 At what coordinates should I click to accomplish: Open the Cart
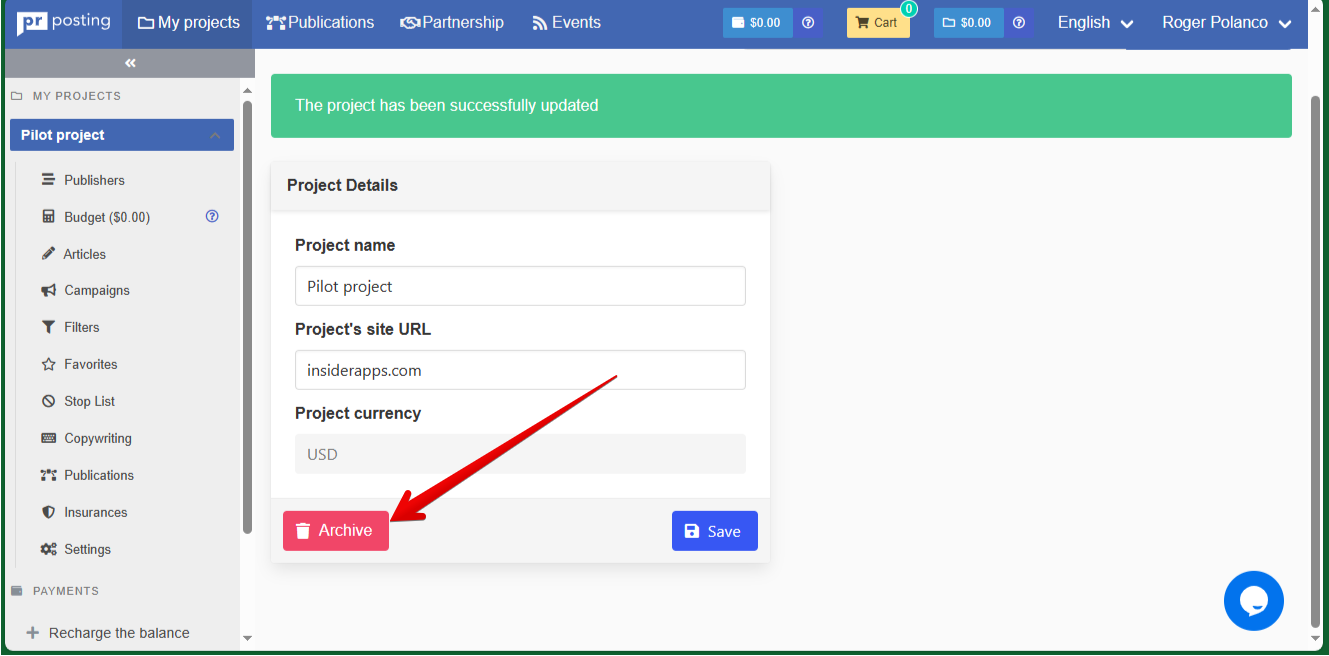point(877,23)
